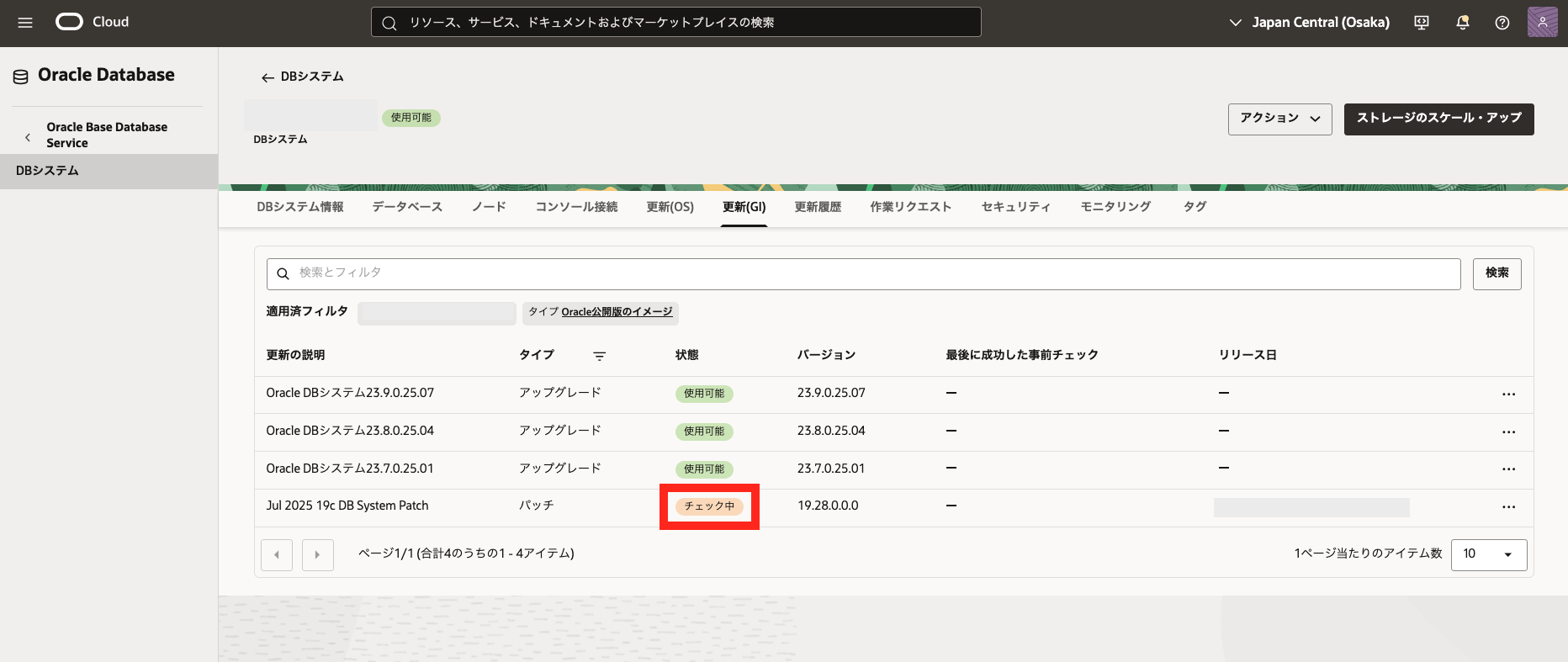The width and height of the screenshot is (1568, 662).
Task: Click the 検索とフィルタ input field
Action: [866, 273]
